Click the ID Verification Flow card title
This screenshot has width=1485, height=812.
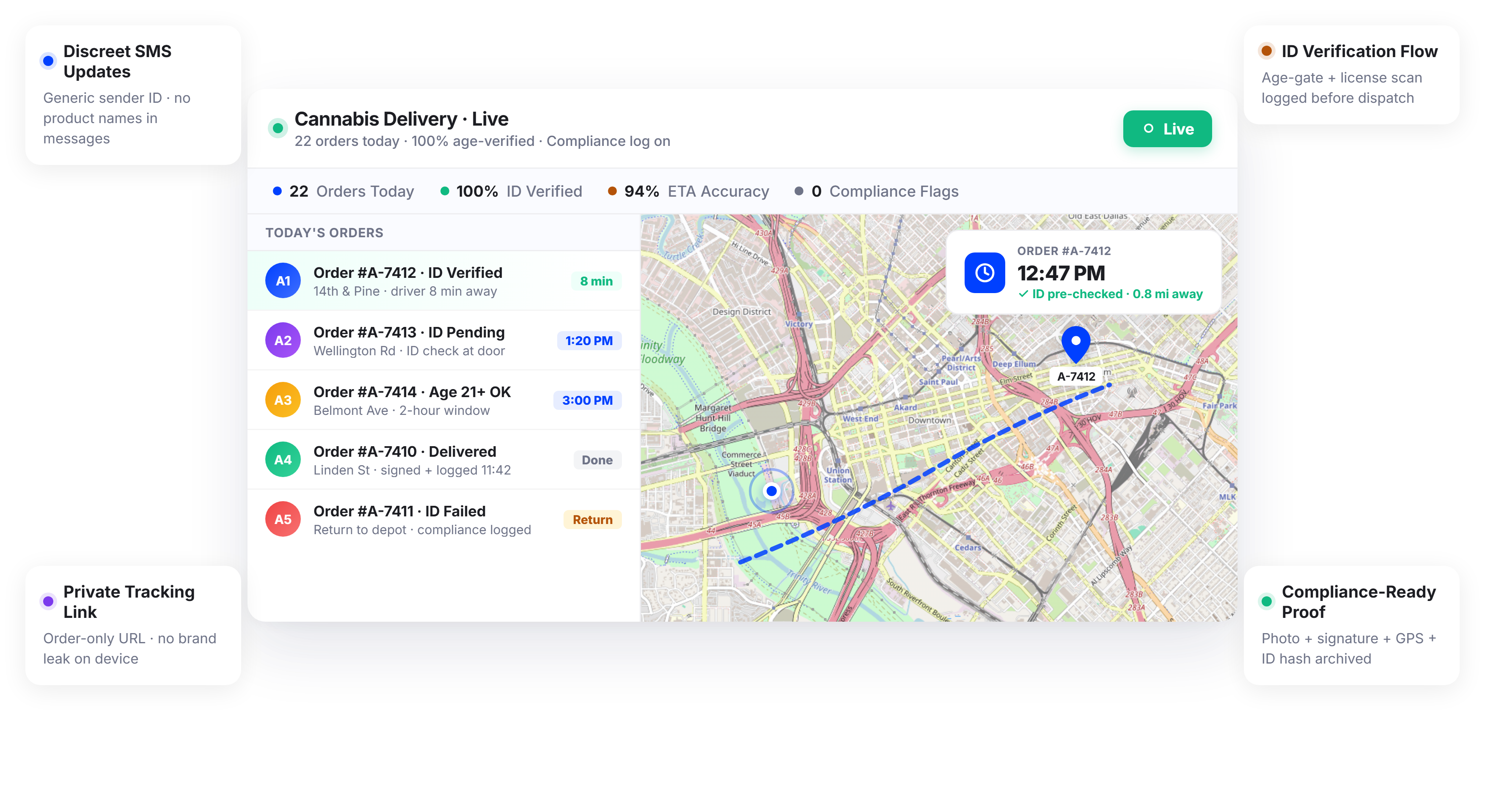coord(1359,51)
